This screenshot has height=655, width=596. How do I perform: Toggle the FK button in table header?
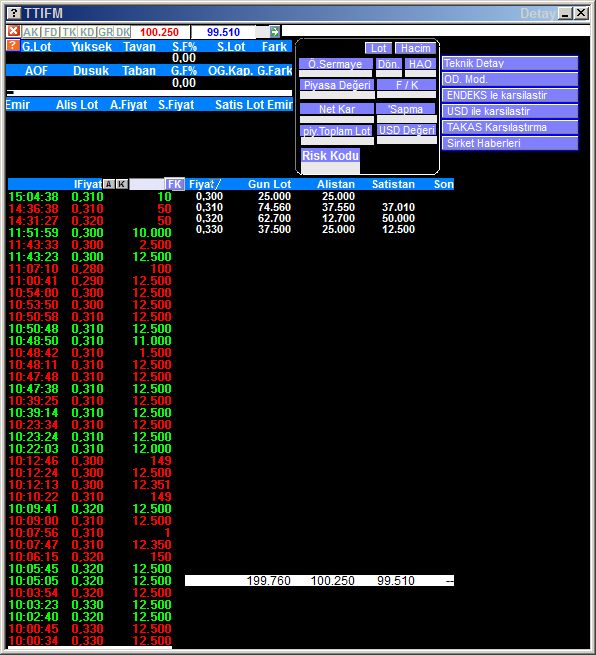tap(175, 184)
